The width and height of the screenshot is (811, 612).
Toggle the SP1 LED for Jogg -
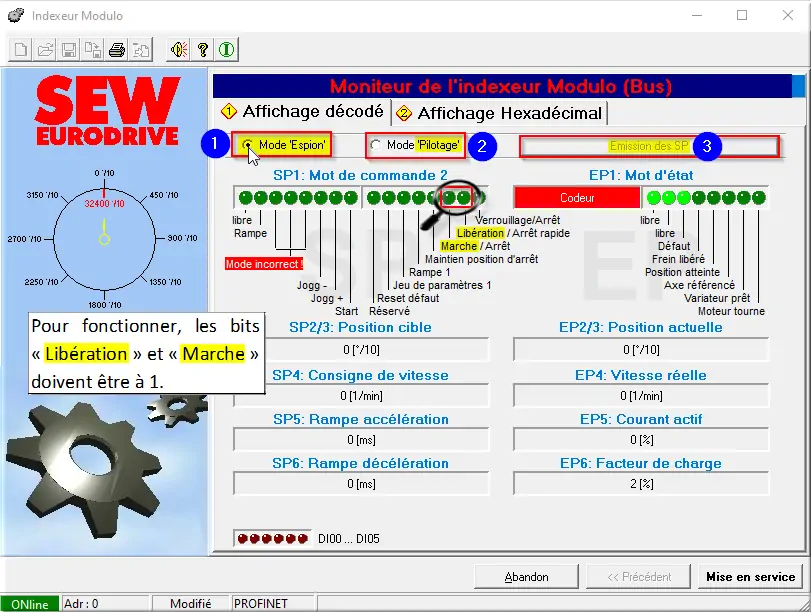321,198
